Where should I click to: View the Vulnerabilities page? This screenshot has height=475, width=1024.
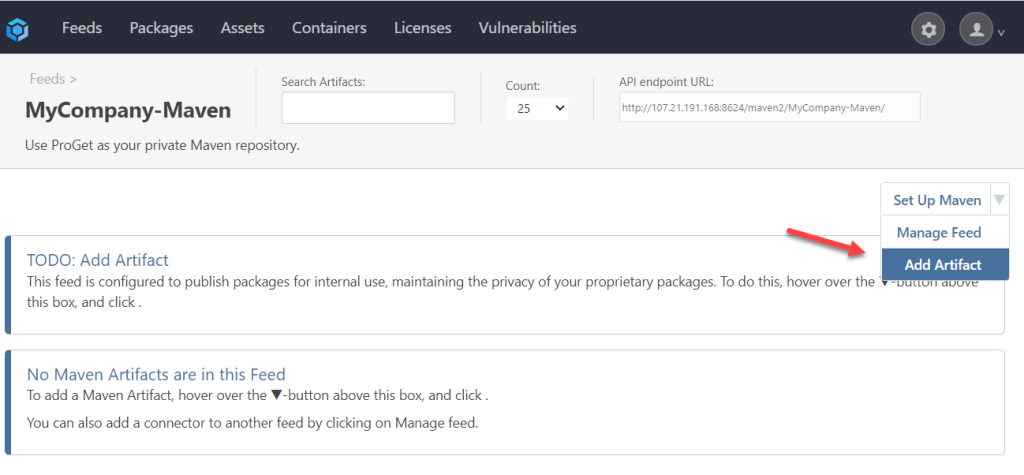pos(527,28)
